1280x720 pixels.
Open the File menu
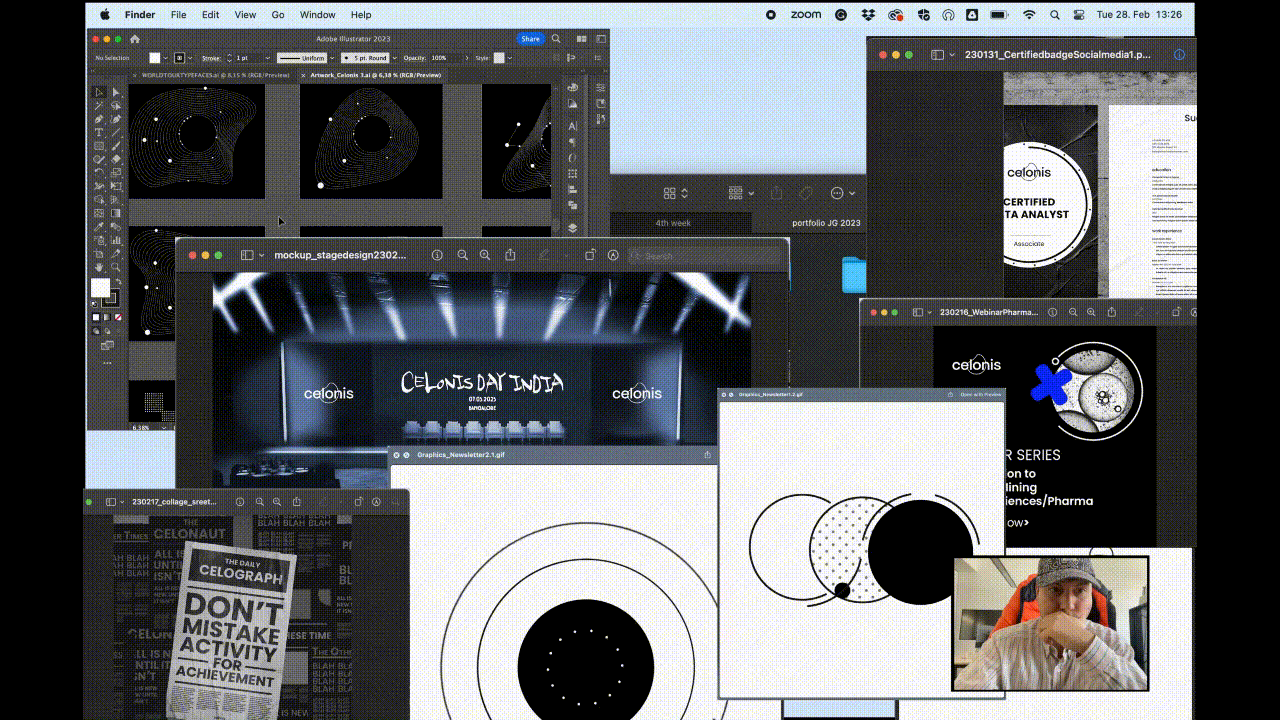[x=178, y=15]
